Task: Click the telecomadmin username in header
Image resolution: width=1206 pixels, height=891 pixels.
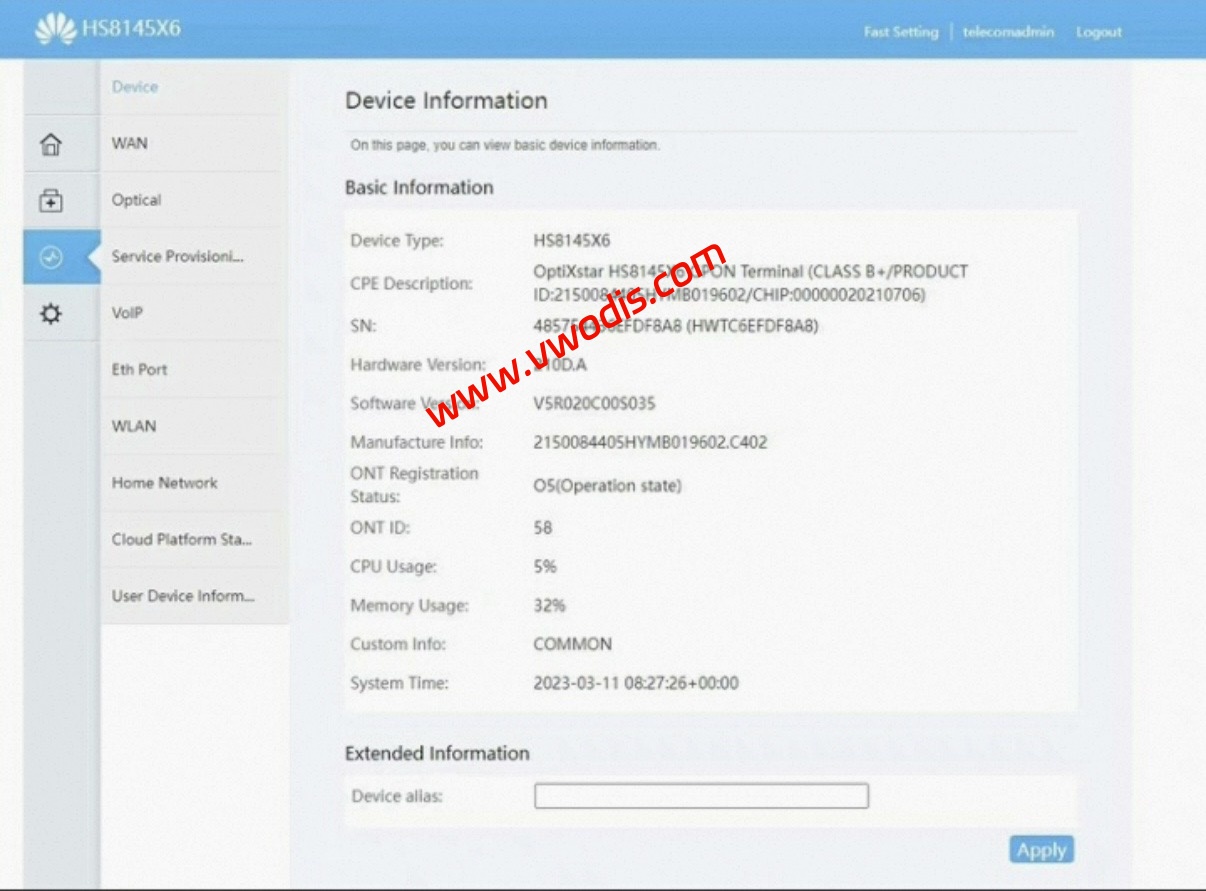Action: click(x=1008, y=32)
